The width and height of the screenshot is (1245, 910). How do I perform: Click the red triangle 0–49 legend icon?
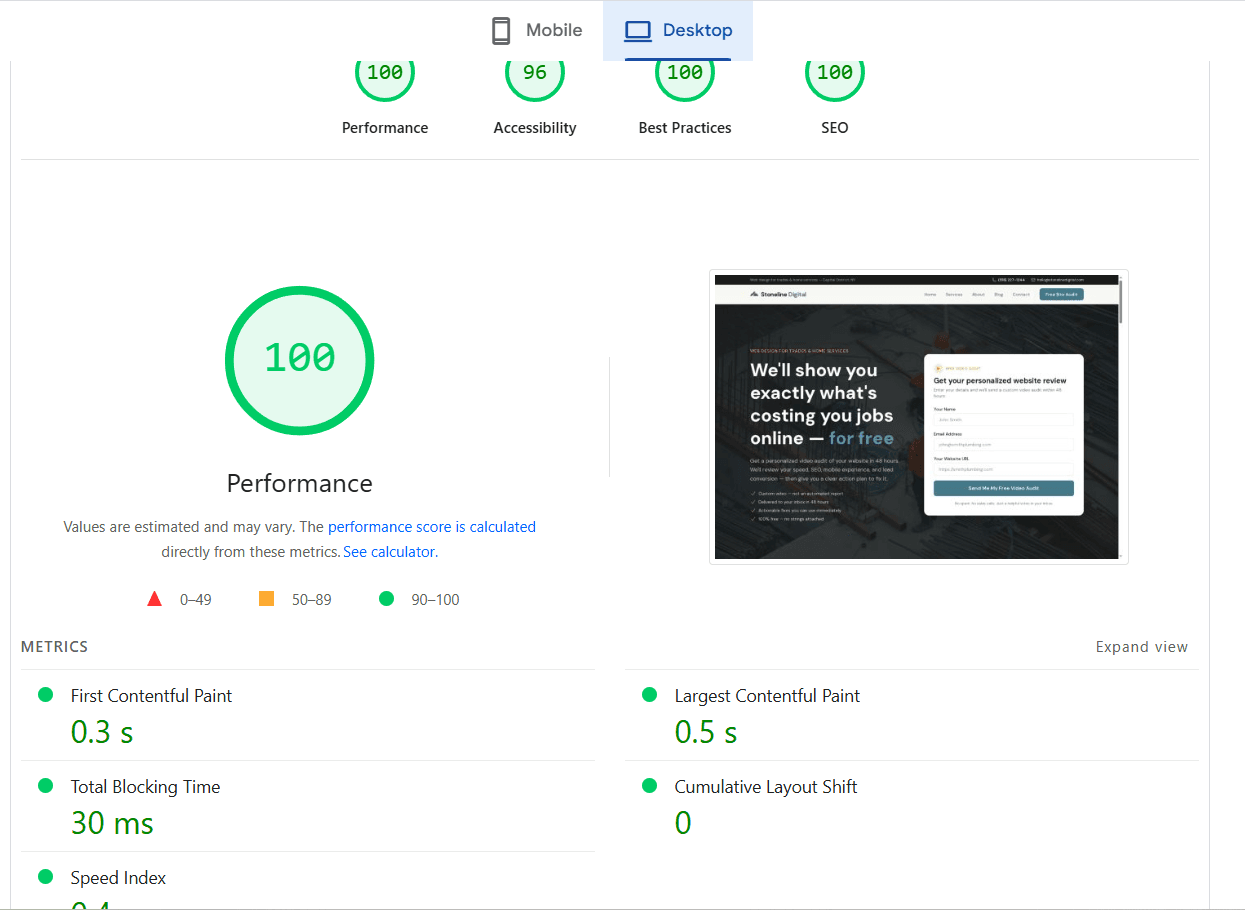(x=154, y=599)
